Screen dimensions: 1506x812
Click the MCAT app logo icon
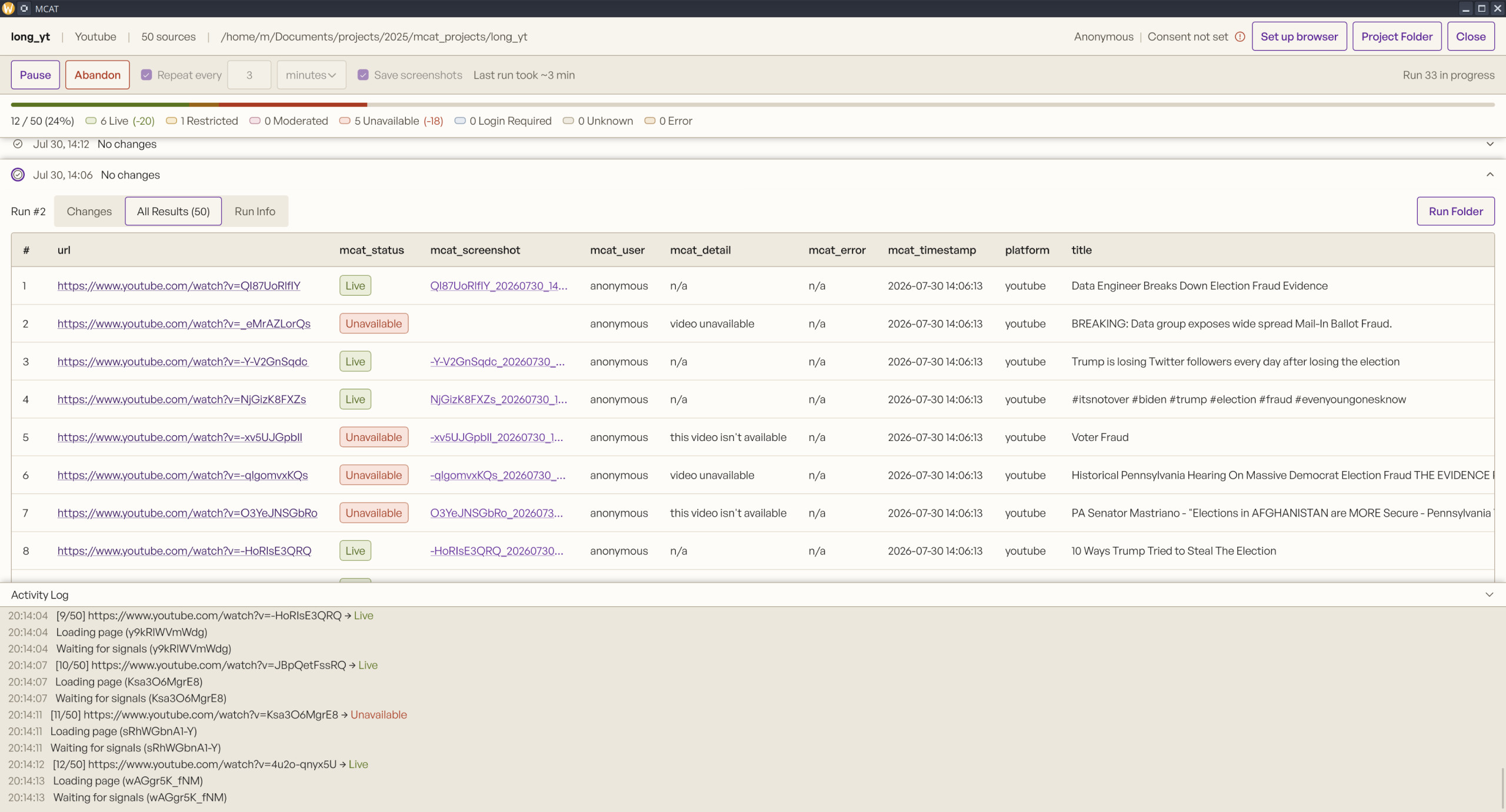8,8
